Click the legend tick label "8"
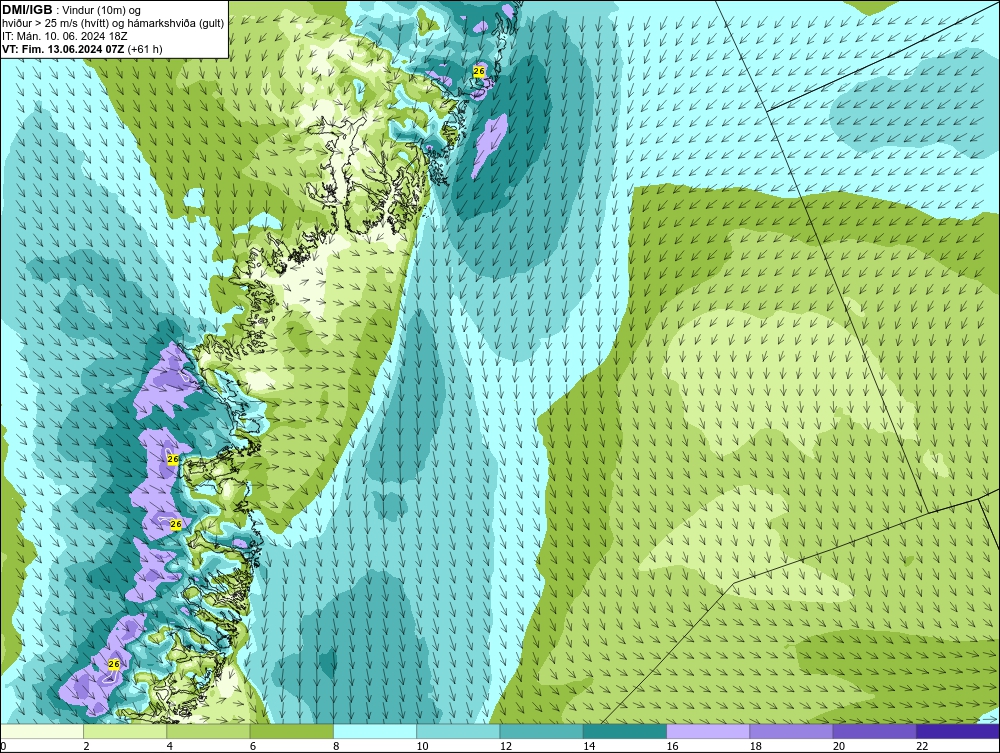1000x753 pixels. [336, 747]
